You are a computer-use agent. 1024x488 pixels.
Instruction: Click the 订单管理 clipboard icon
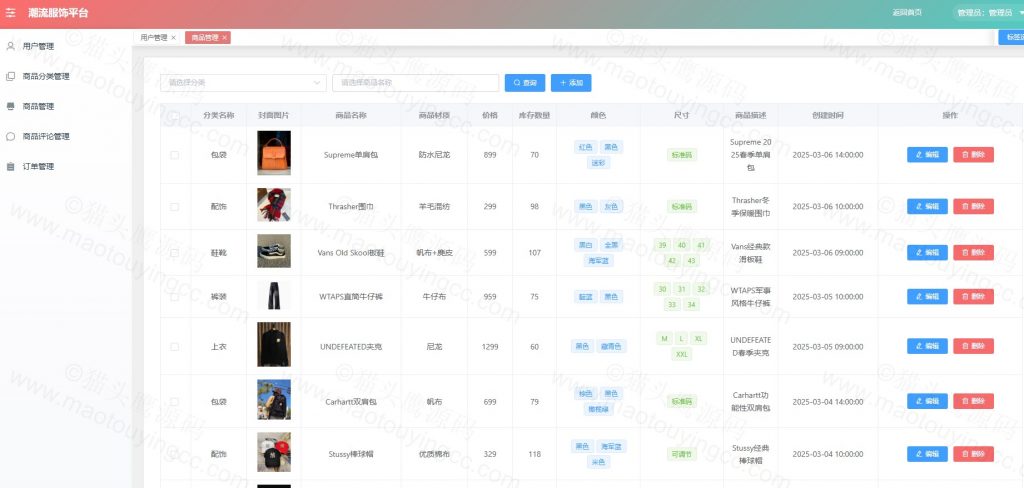[x=10, y=167]
